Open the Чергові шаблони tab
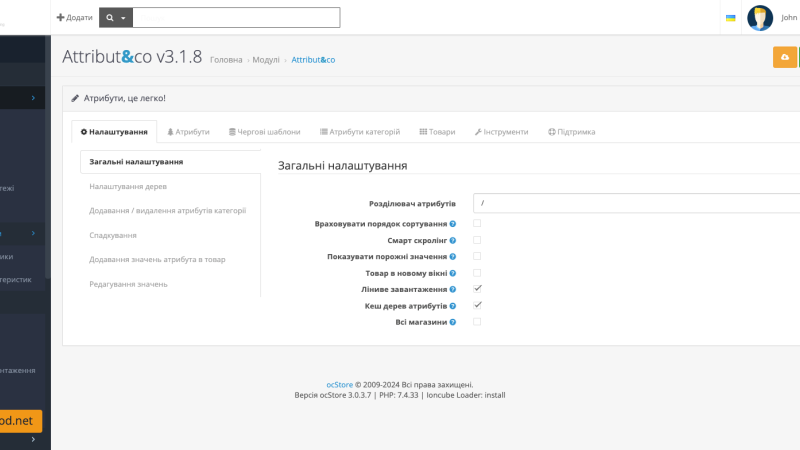 (264, 132)
